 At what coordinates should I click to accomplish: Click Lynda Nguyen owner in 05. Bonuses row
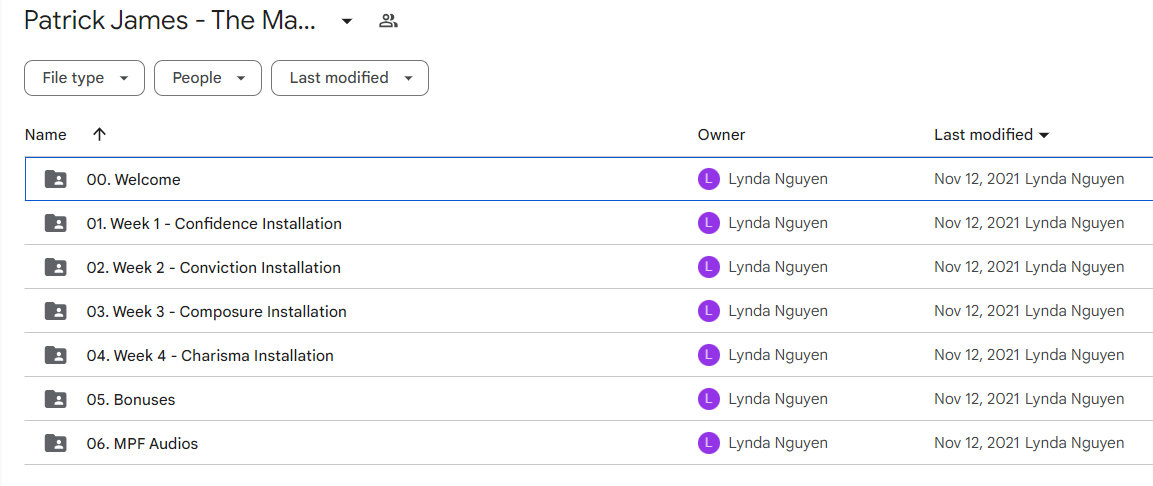click(x=778, y=399)
